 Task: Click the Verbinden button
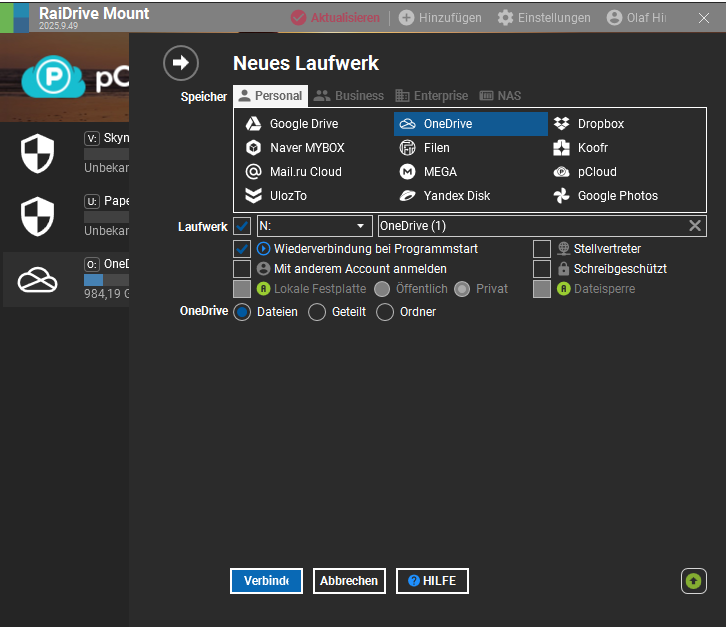coord(266,581)
